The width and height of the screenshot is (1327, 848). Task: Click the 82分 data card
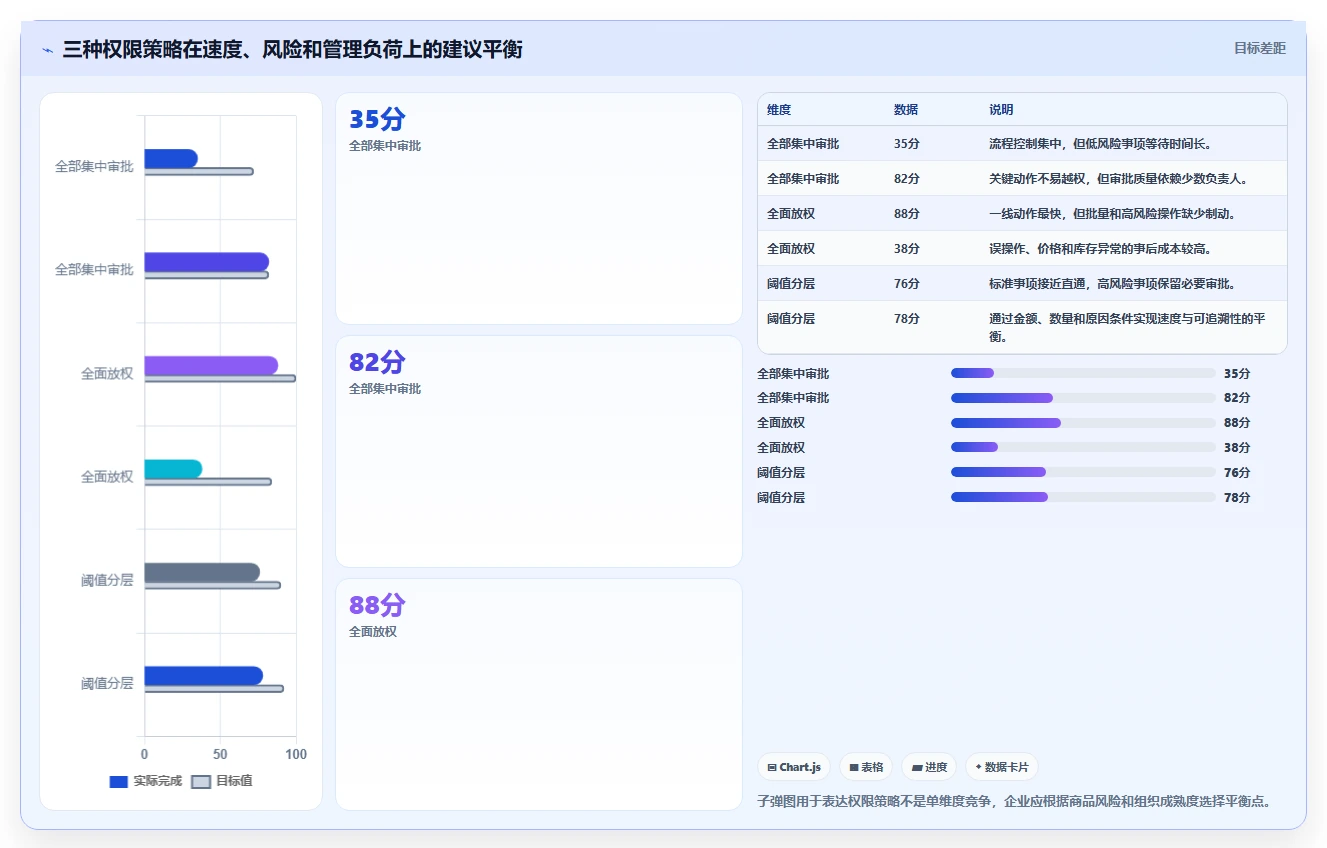pyautogui.click(x=539, y=452)
